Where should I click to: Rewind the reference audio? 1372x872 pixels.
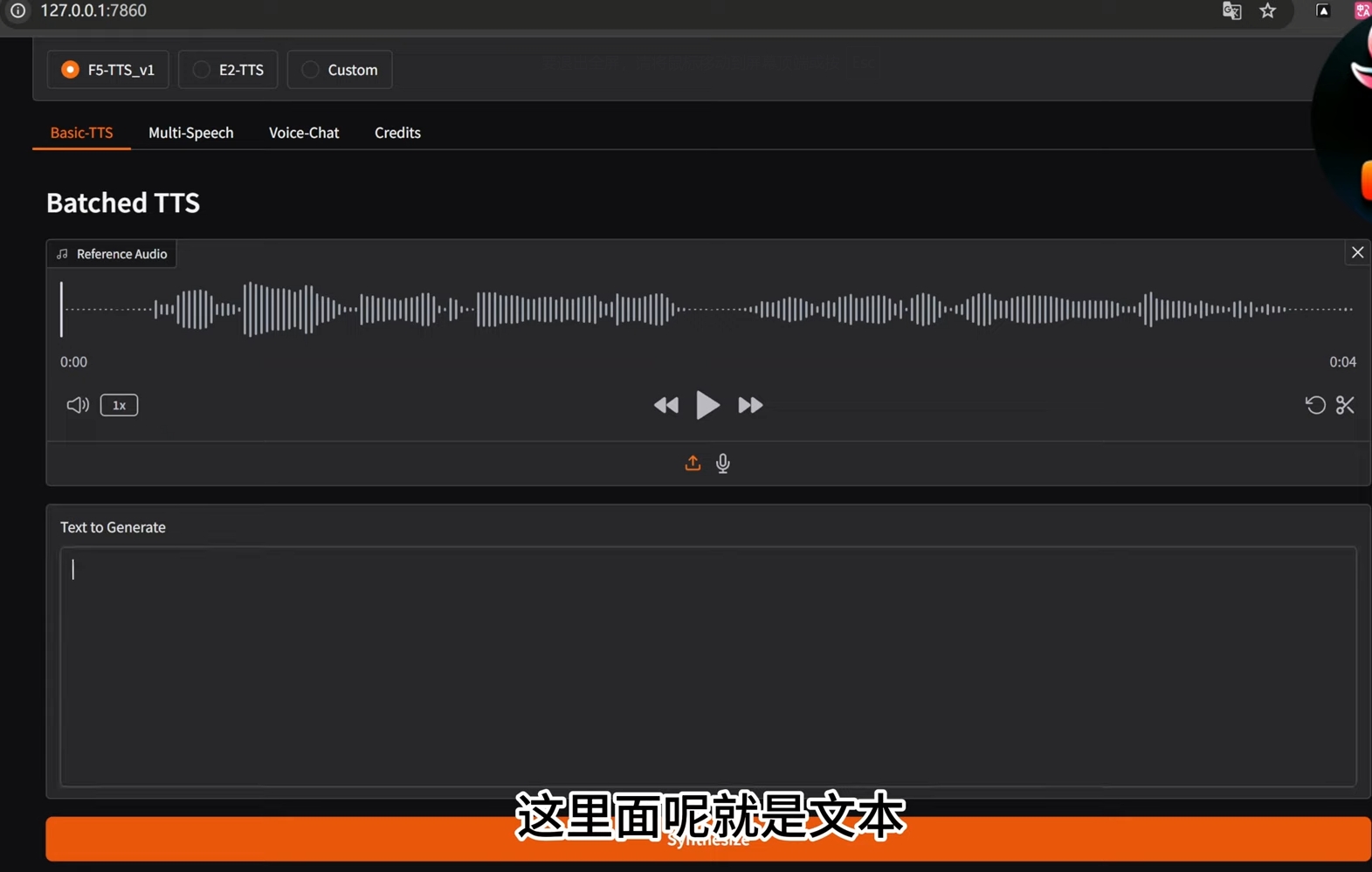coord(666,405)
